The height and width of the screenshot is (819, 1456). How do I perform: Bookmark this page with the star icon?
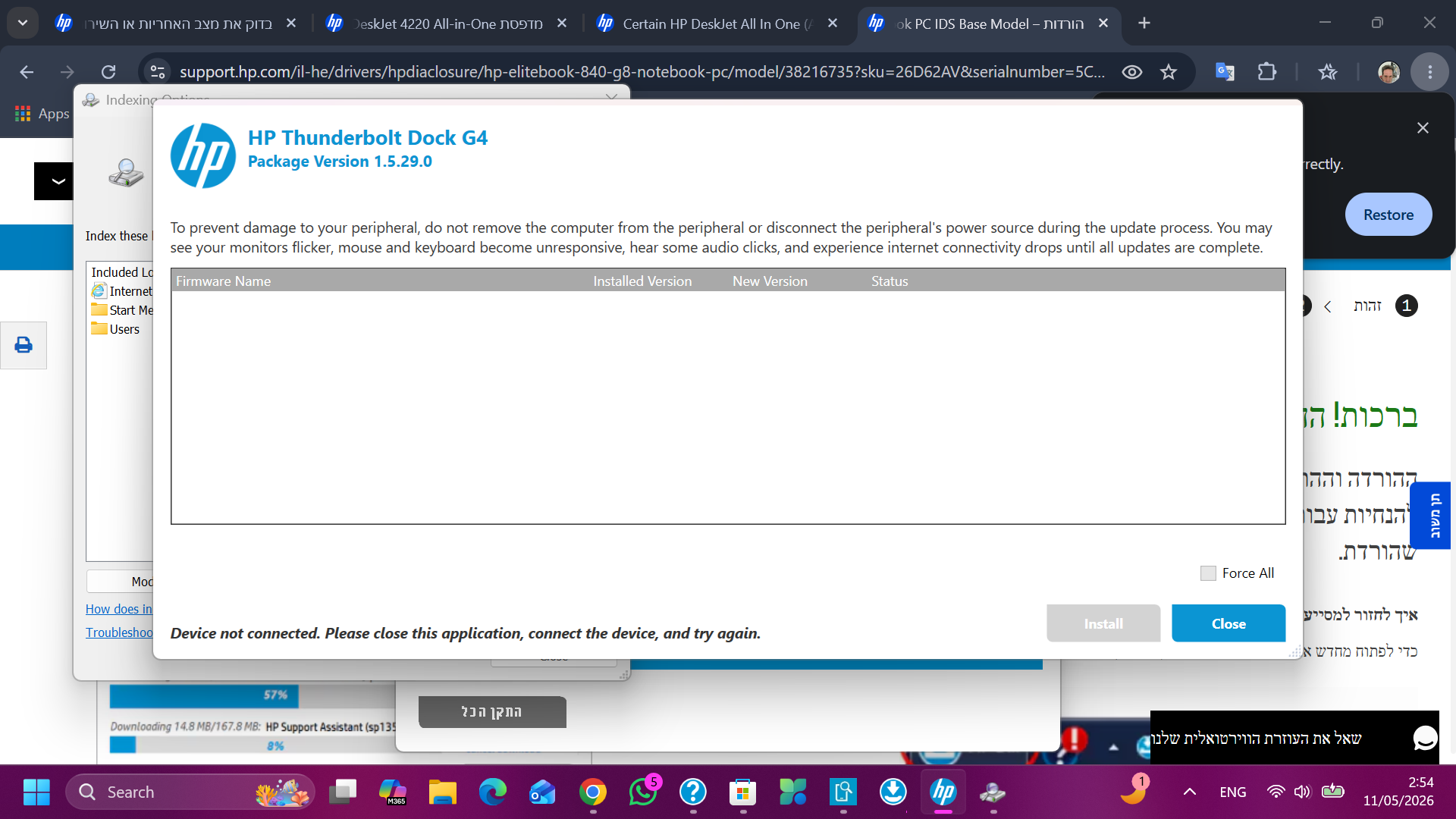pos(1168,72)
